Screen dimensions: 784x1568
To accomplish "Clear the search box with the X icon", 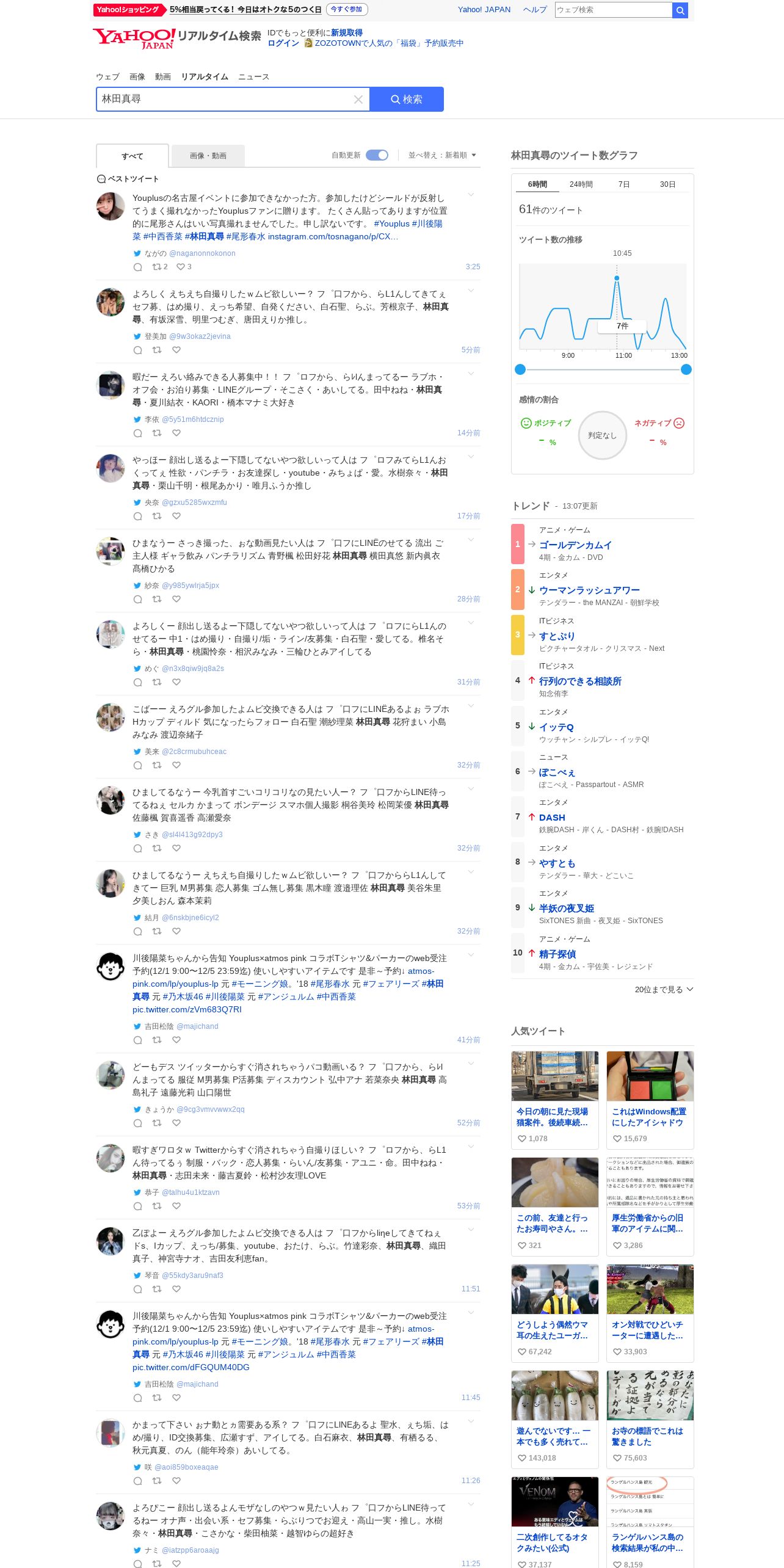I will 358,100.
